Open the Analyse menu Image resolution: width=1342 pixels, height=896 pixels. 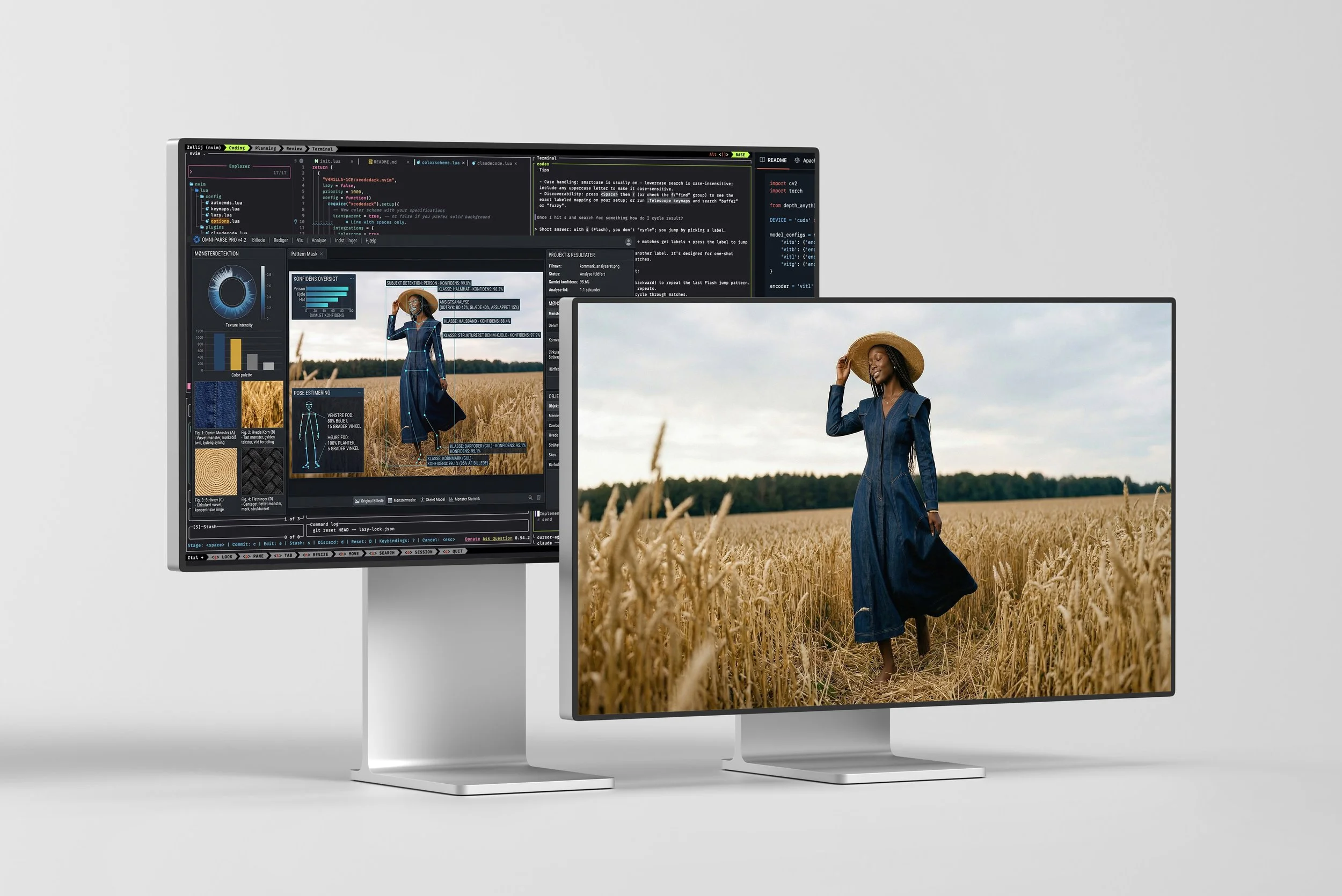coord(319,241)
